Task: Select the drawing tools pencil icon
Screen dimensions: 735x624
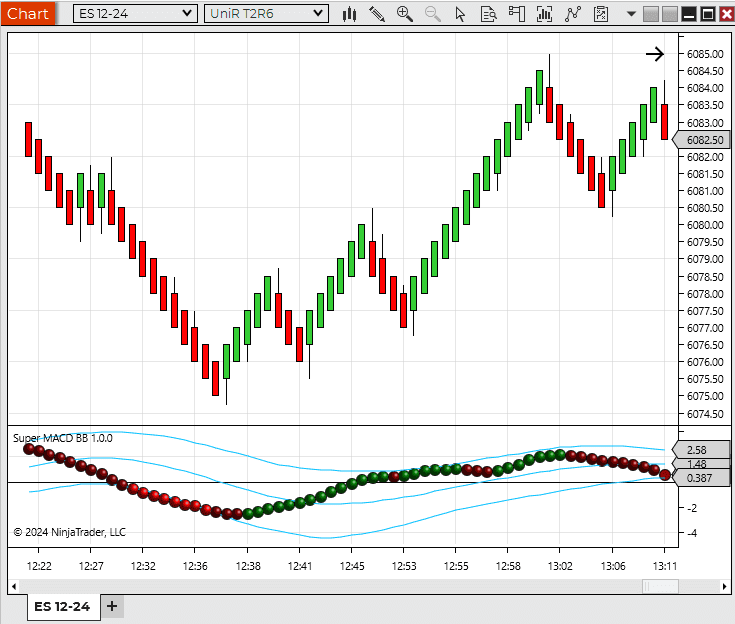Action: [x=377, y=14]
